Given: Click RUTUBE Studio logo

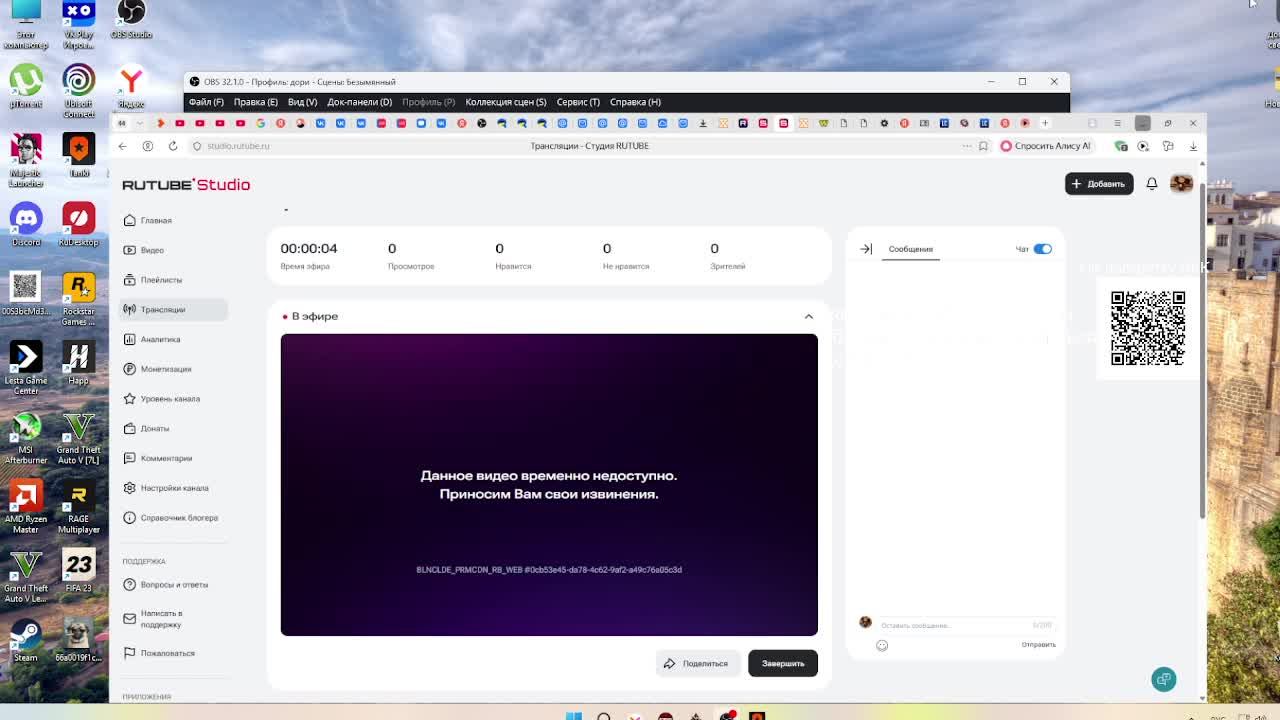Looking at the screenshot, I should tap(186, 185).
